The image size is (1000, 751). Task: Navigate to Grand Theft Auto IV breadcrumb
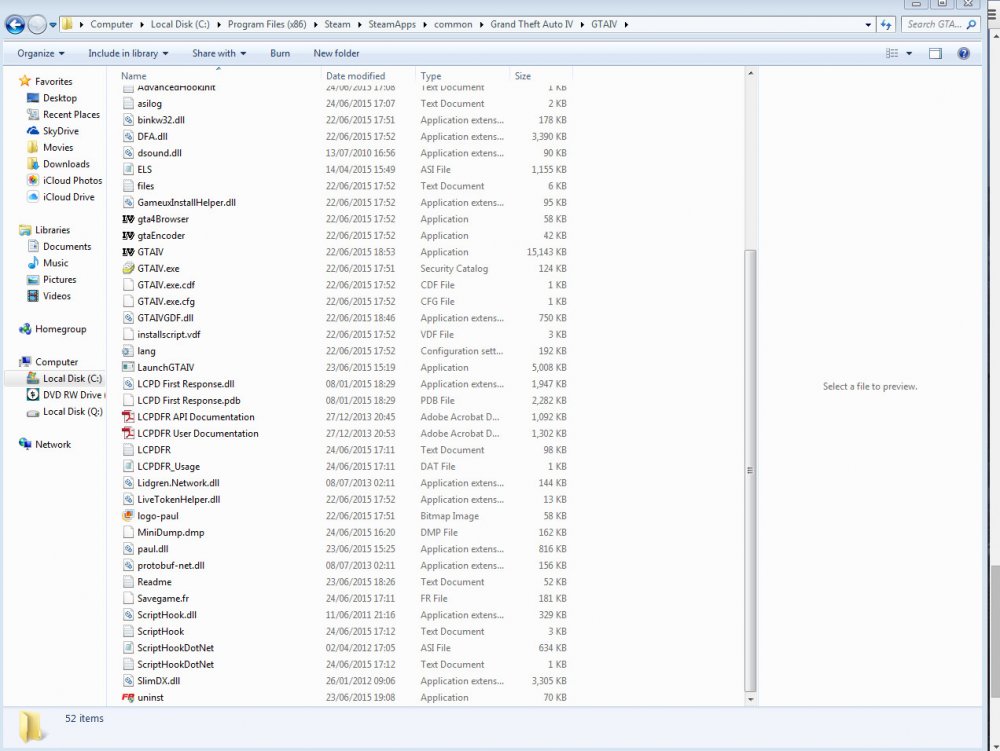(x=531, y=25)
